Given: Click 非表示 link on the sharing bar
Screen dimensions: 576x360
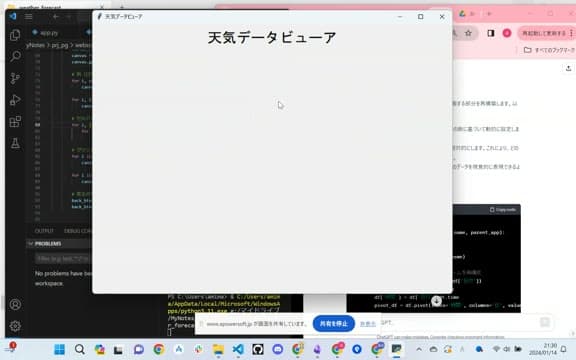Looking at the screenshot, I should (368, 324).
